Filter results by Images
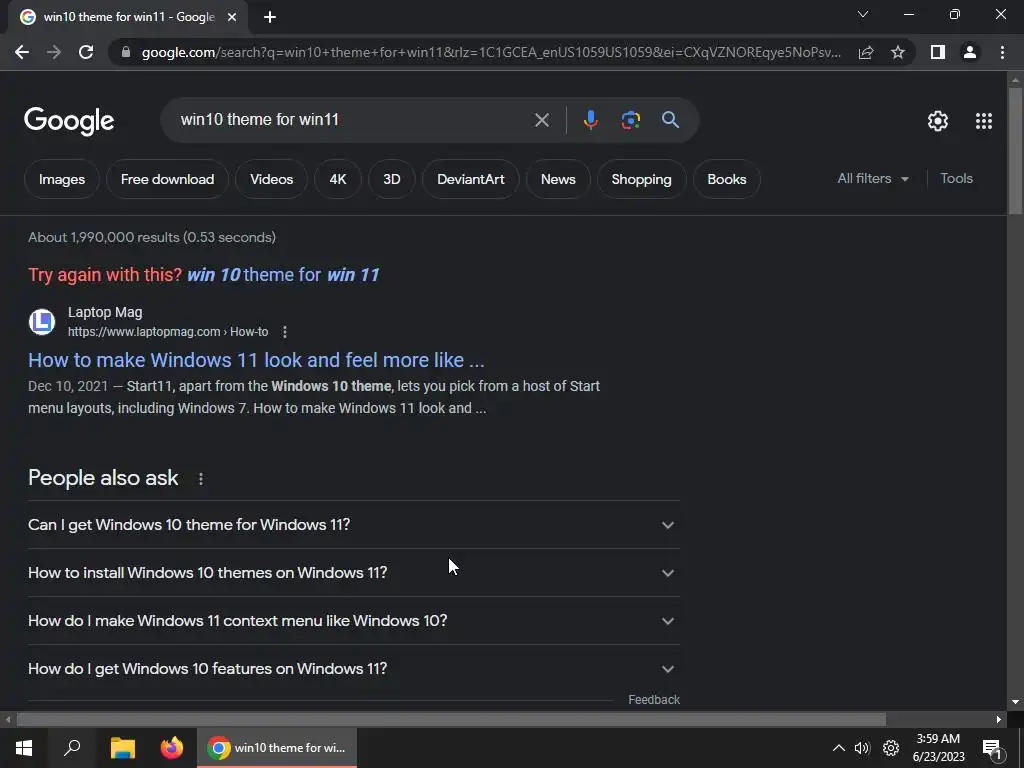Image resolution: width=1024 pixels, height=768 pixels. coord(61,179)
